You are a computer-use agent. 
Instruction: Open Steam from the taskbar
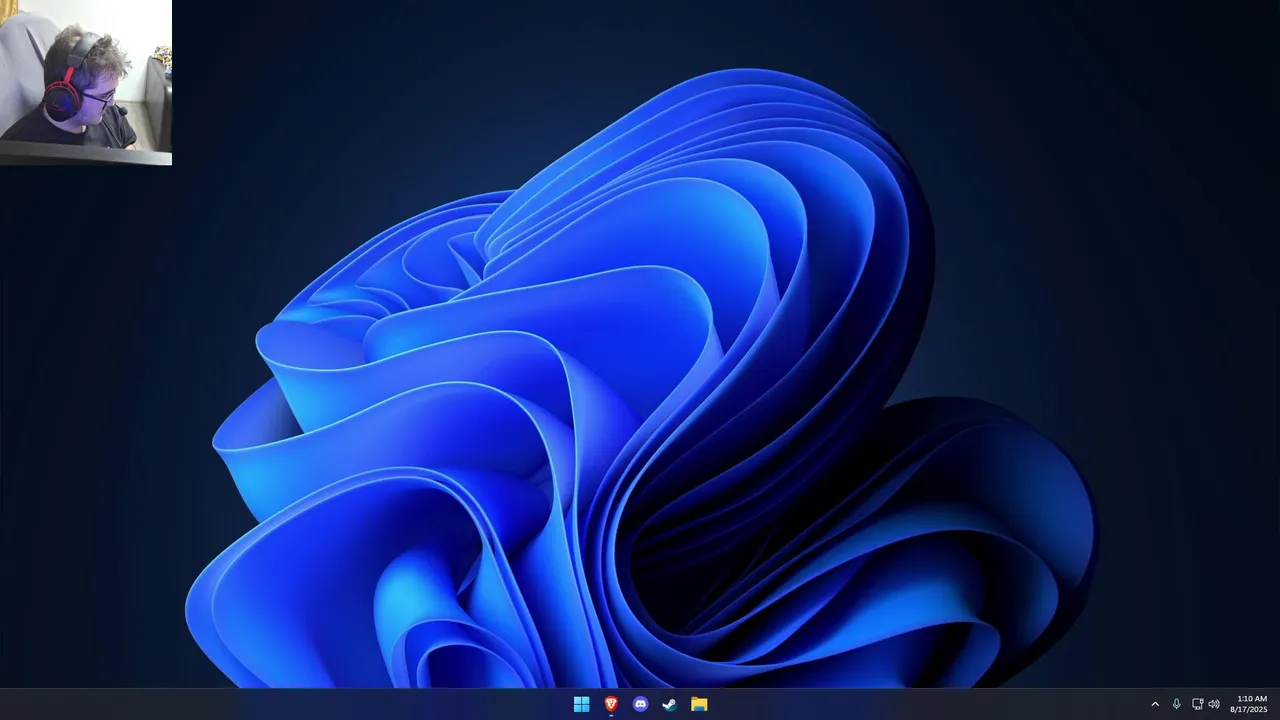[670, 704]
